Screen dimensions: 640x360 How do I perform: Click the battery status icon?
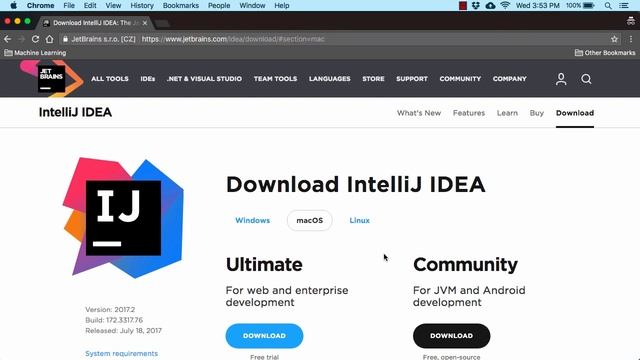[589, 5]
